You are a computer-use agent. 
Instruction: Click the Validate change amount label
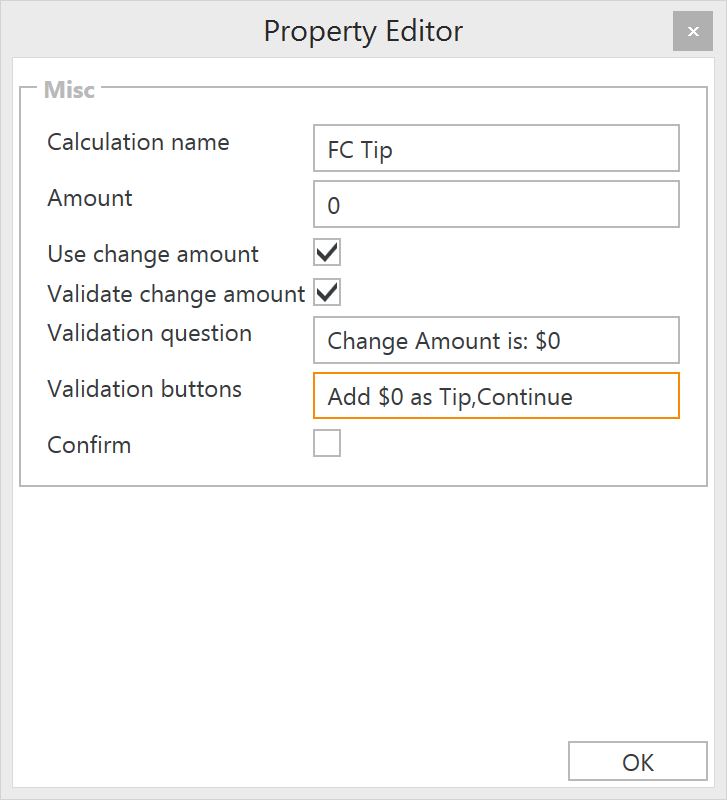176,294
